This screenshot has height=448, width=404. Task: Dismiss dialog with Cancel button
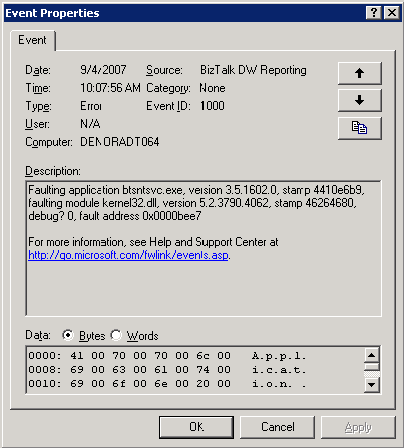pos(277,427)
